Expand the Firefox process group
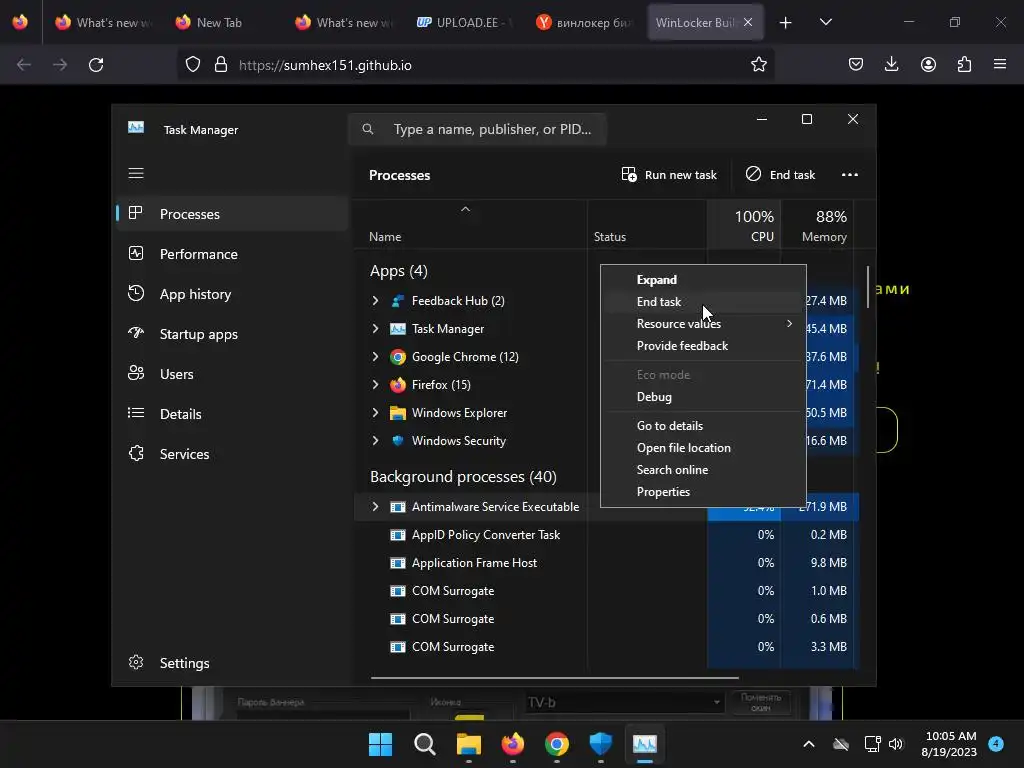 click(375, 385)
